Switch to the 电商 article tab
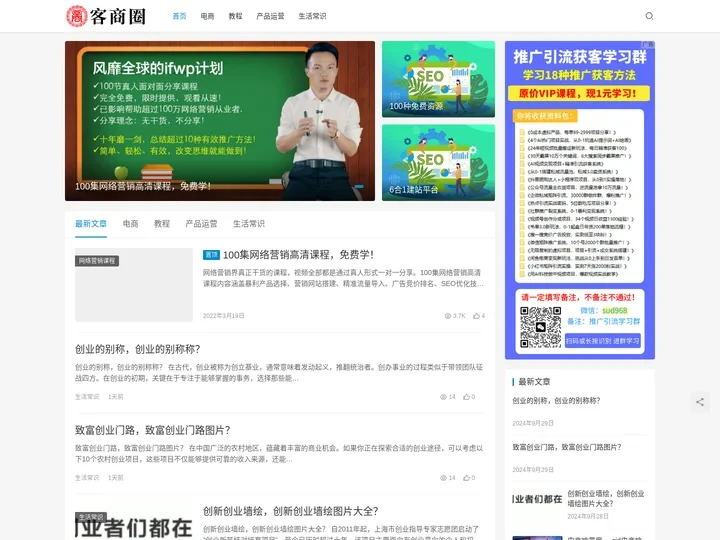The height and width of the screenshot is (540, 720). pyautogui.click(x=130, y=224)
